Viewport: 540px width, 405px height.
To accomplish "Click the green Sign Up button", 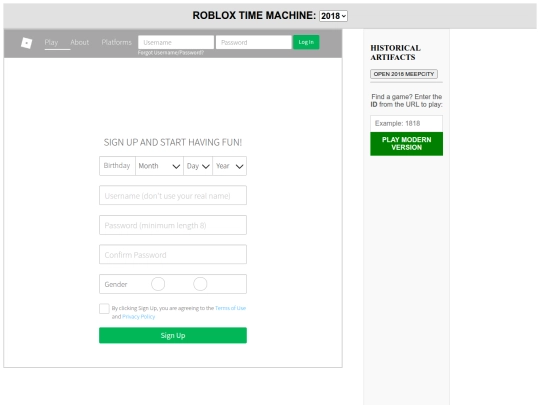I will (173, 335).
